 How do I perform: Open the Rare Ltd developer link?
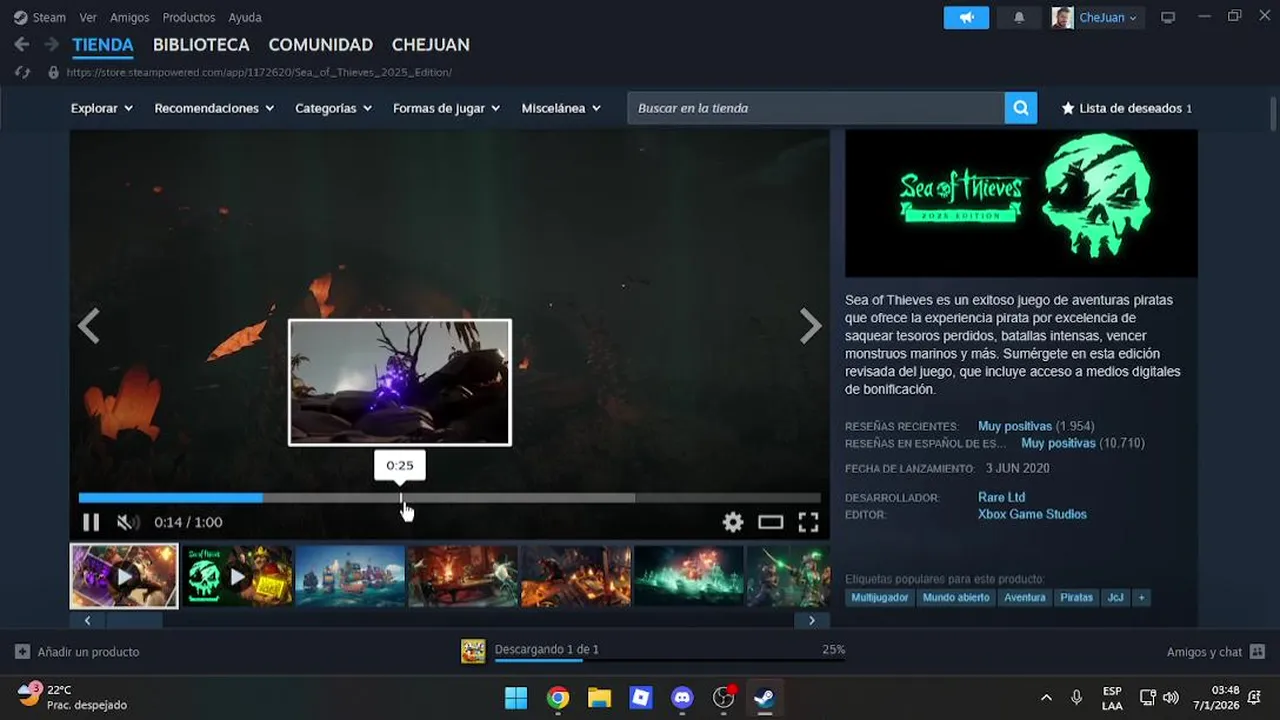[1001, 497]
